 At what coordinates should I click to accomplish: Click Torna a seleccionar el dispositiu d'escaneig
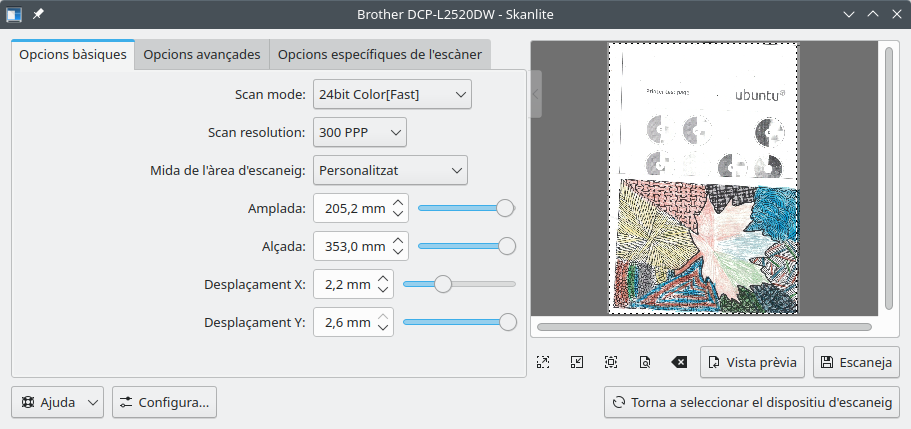(x=751, y=402)
